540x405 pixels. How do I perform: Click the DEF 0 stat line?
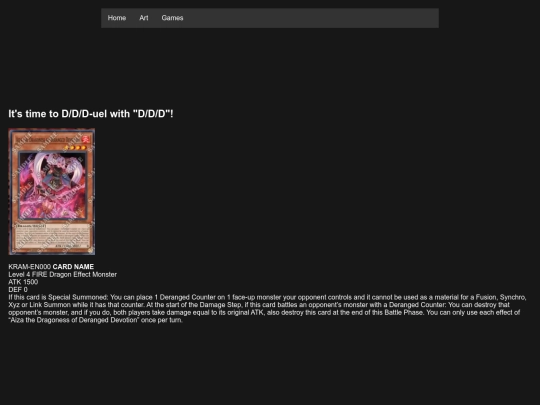coord(18,289)
